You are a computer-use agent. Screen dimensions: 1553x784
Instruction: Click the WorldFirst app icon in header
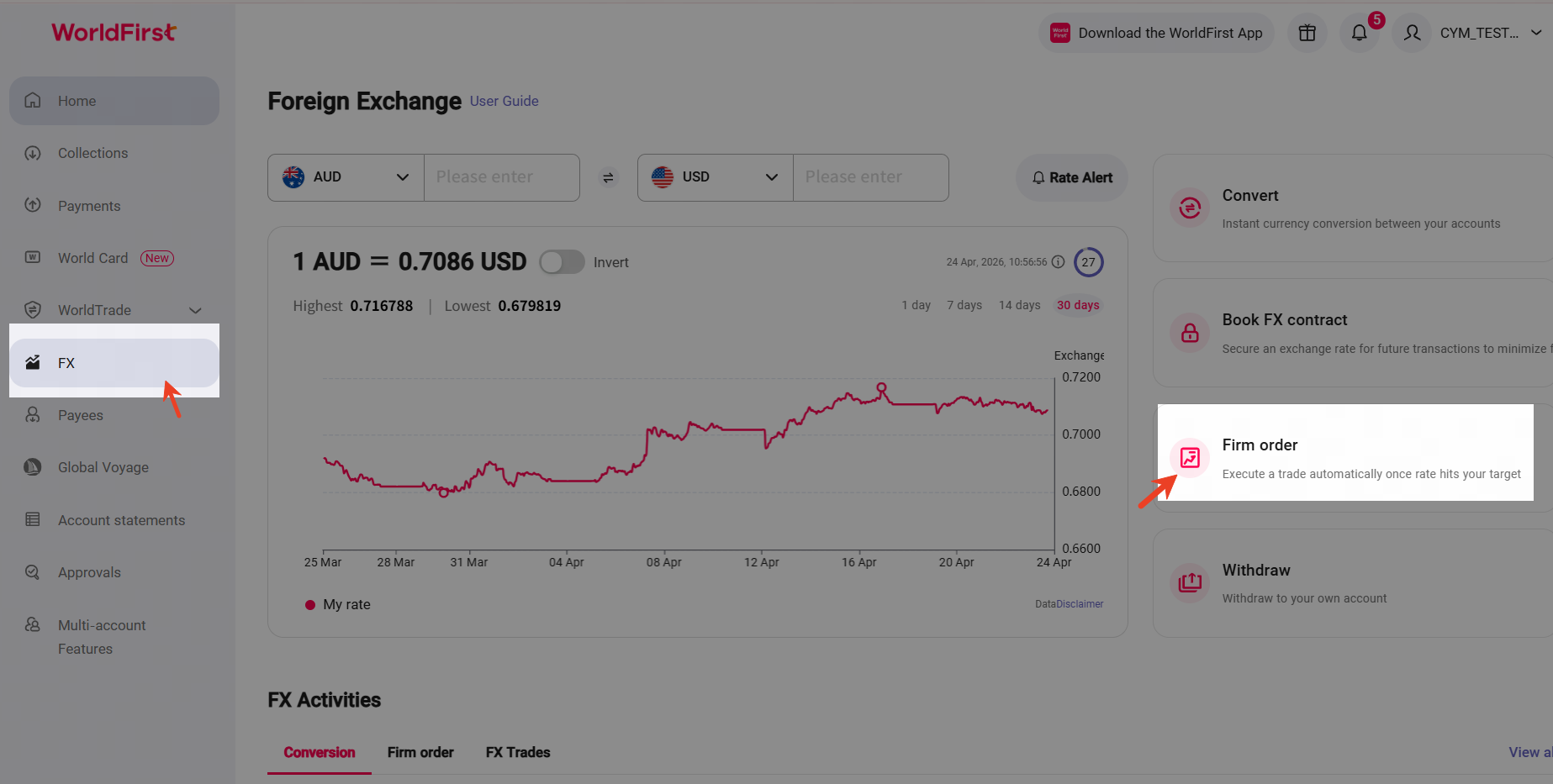[1060, 33]
